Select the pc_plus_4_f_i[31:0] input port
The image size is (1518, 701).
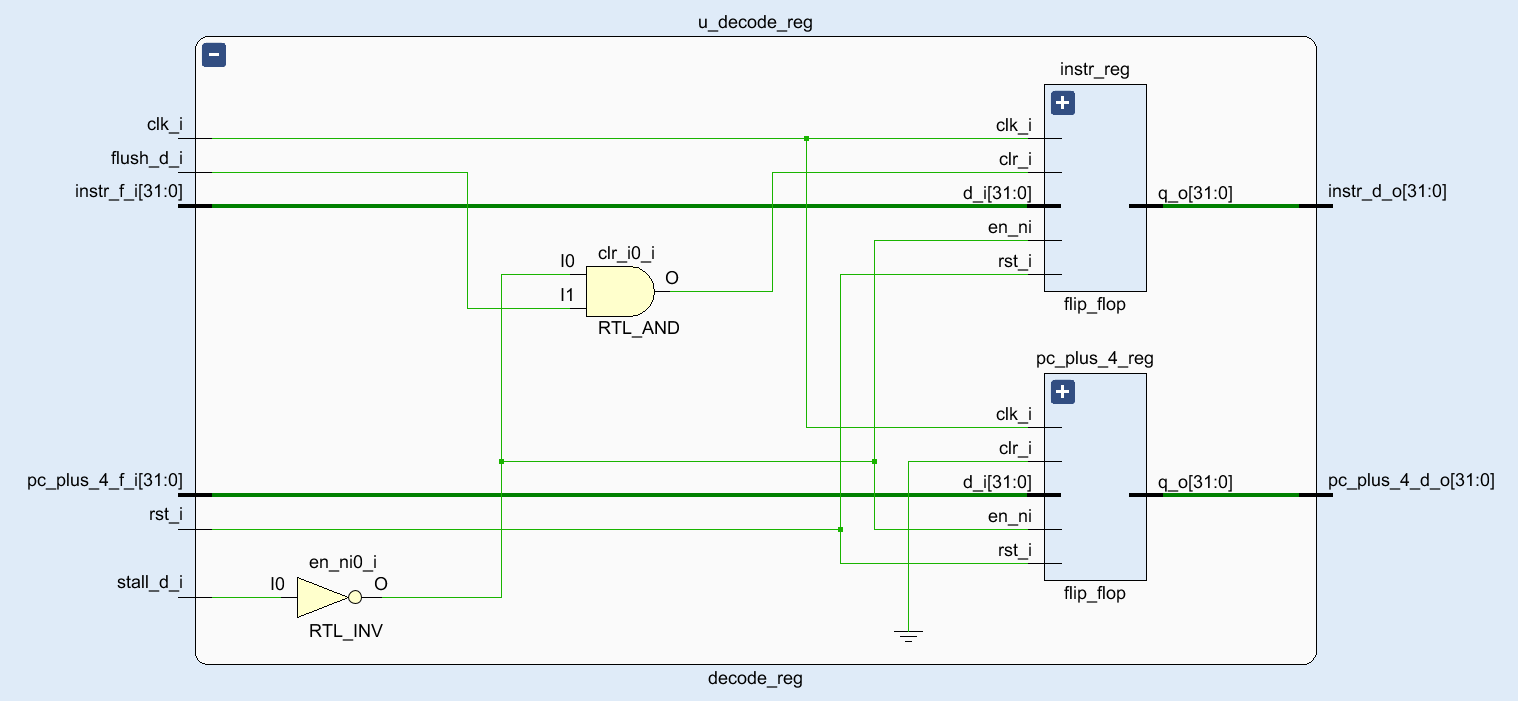pos(105,481)
